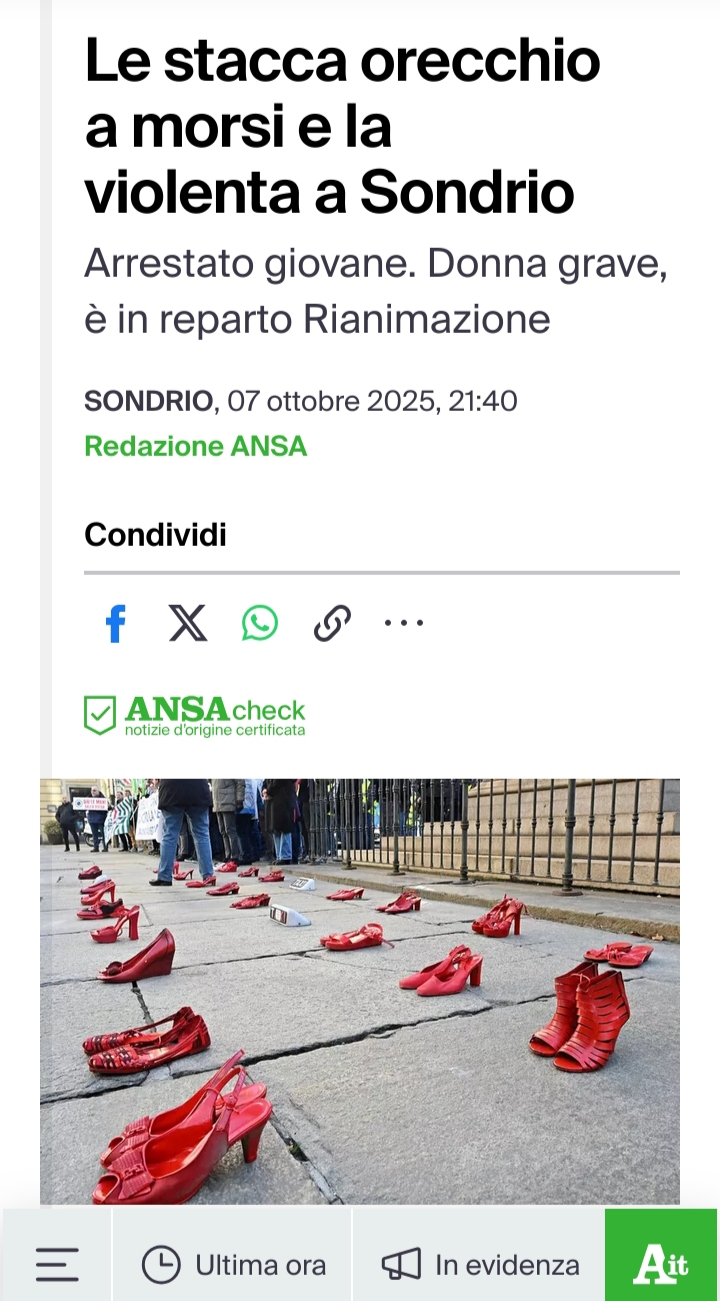Open the red shoes article photo

click(360, 991)
